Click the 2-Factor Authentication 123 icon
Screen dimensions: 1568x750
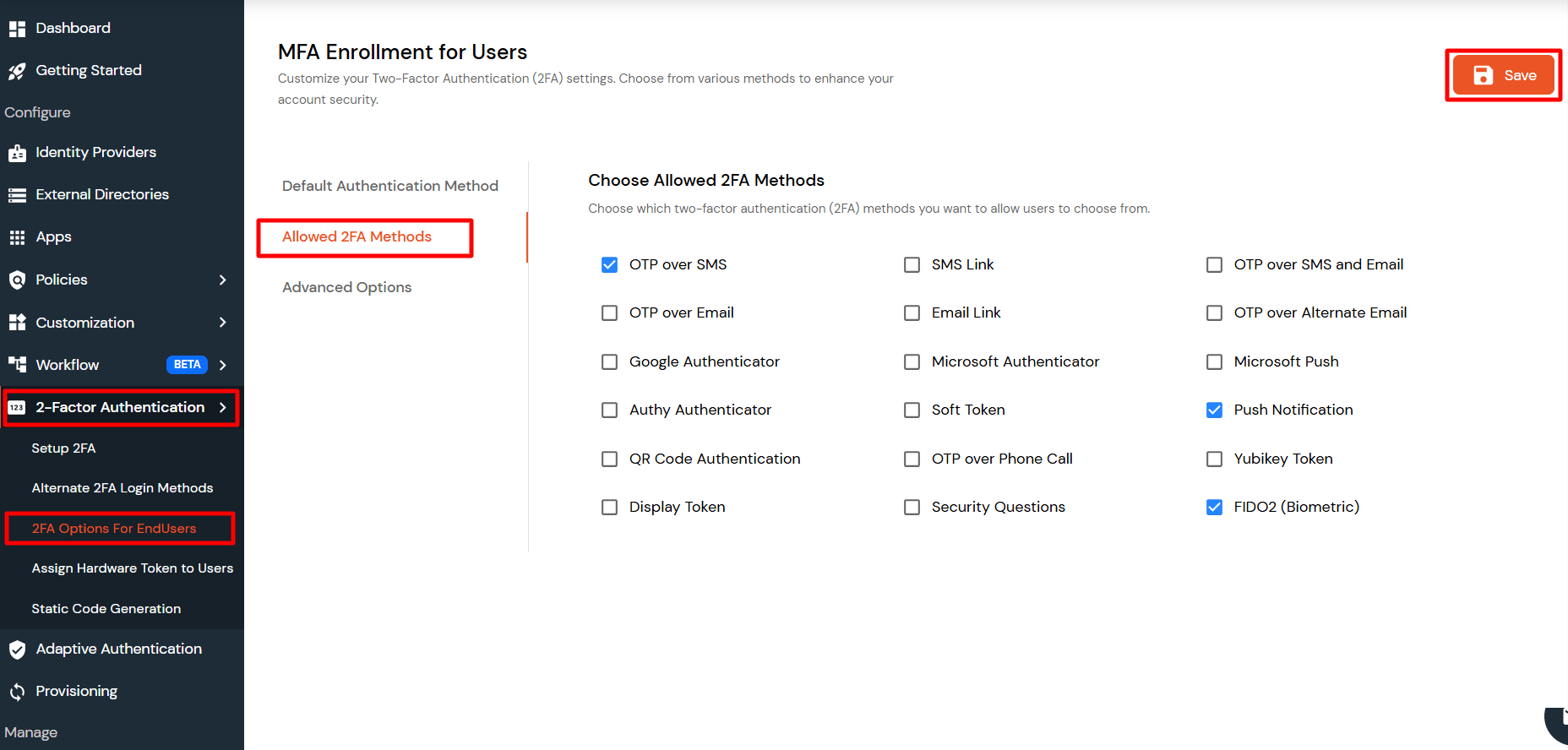click(17, 408)
